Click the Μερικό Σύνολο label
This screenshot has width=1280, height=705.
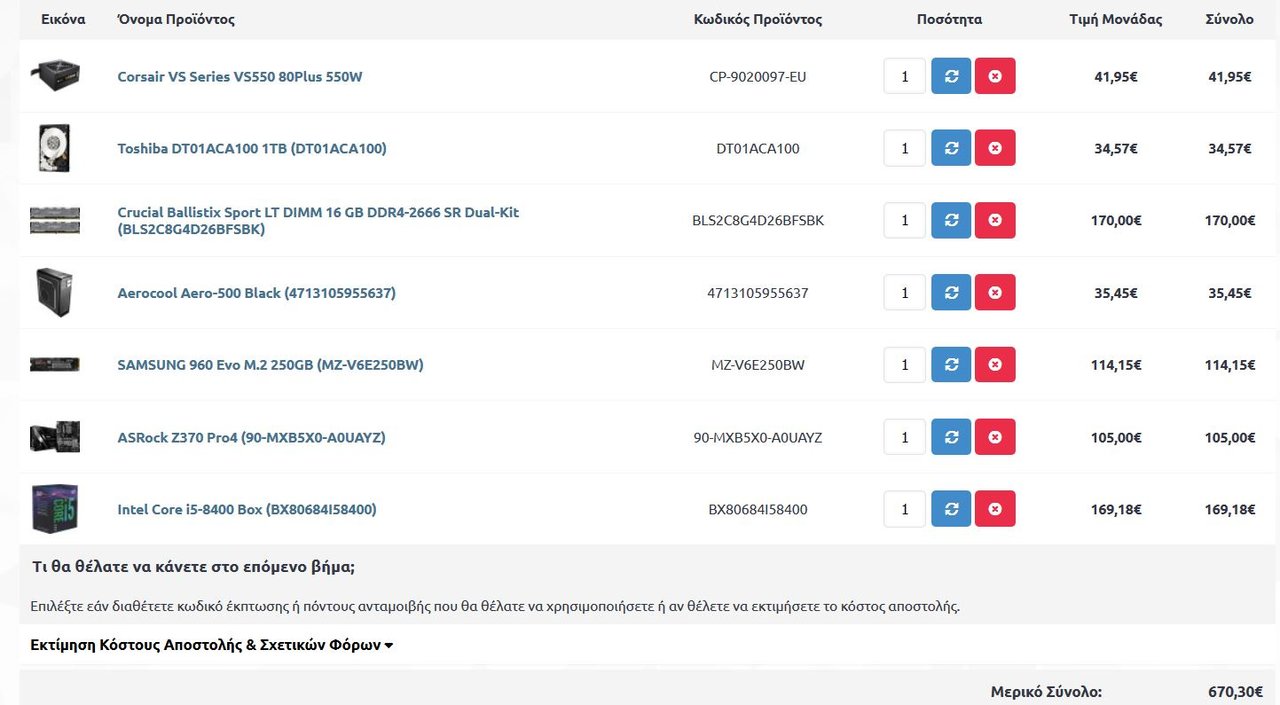click(x=1046, y=691)
